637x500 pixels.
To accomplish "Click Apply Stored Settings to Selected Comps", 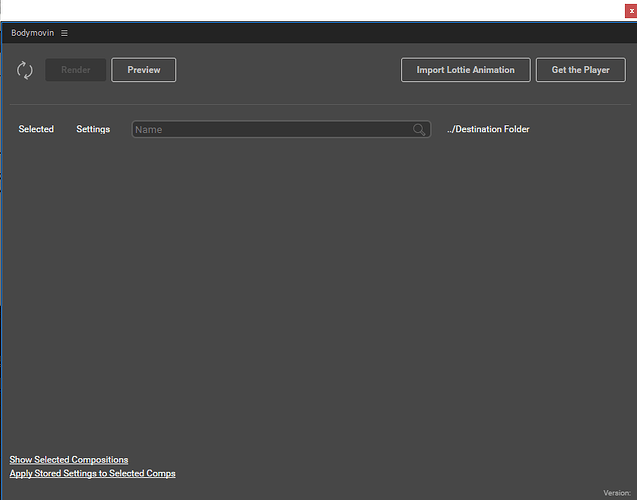I will coord(93,473).
